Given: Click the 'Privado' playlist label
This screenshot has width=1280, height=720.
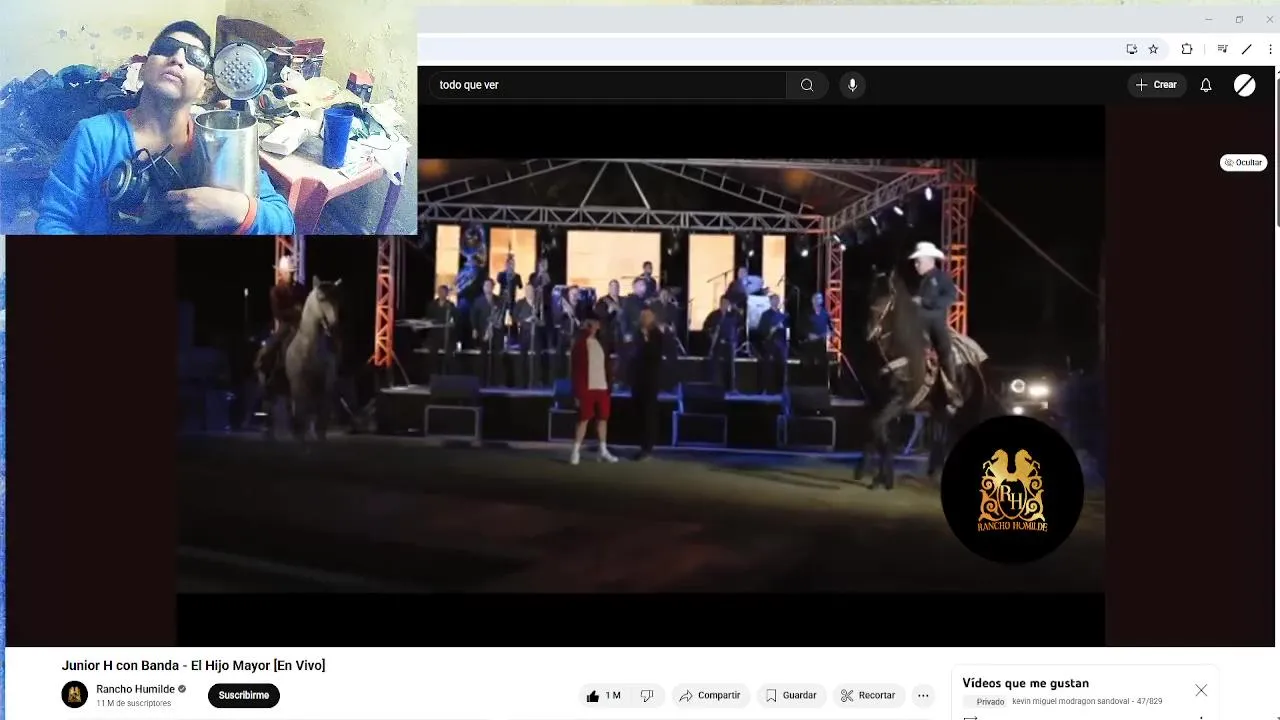Looking at the screenshot, I should [990, 702].
